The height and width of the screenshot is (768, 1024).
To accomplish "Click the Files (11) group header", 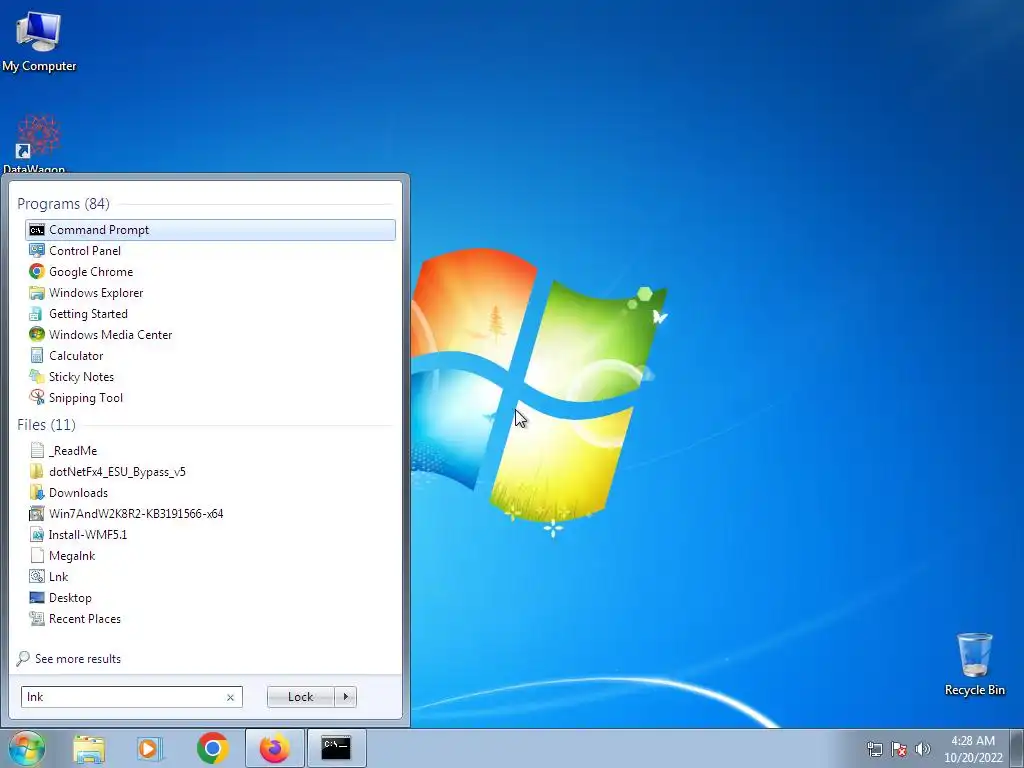I will pos(46,425).
